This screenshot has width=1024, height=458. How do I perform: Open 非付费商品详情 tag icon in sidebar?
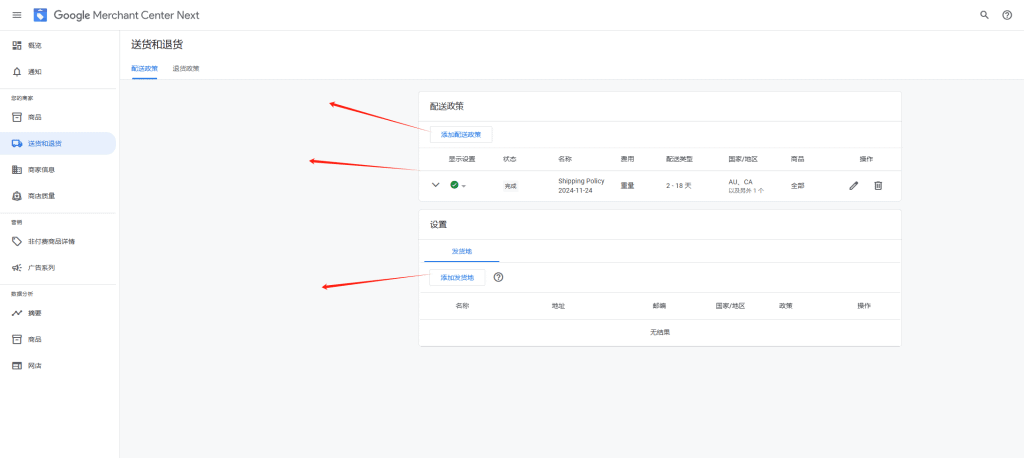click(x=17, y=241)
